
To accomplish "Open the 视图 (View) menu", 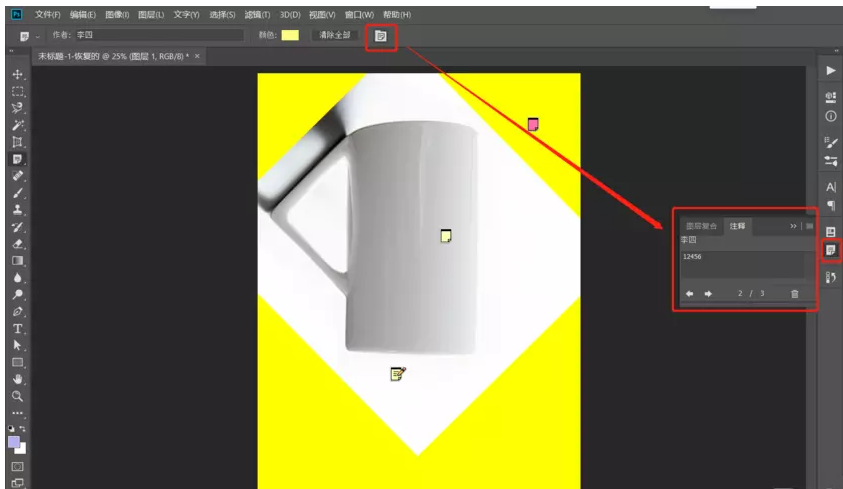I will click(322, 15).
